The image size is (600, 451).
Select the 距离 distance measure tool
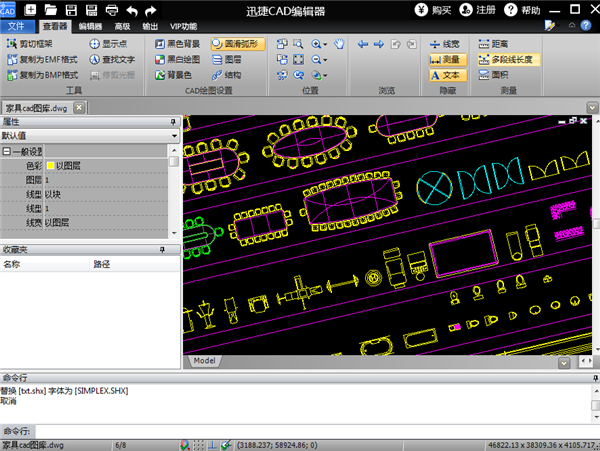tap(494, 44)
